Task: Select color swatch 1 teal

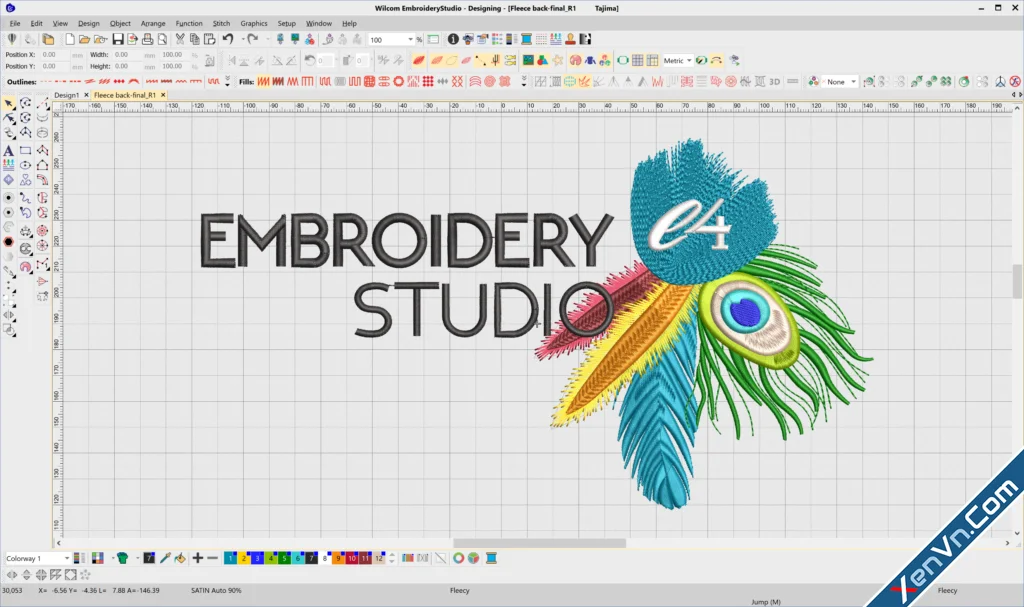Action: point(231,558)
